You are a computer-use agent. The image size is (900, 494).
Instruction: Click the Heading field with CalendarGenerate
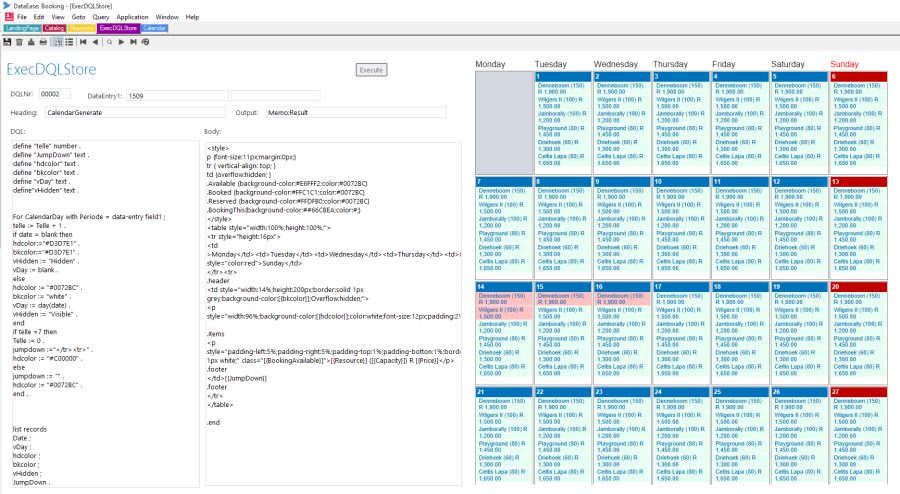tap(135, 112)
